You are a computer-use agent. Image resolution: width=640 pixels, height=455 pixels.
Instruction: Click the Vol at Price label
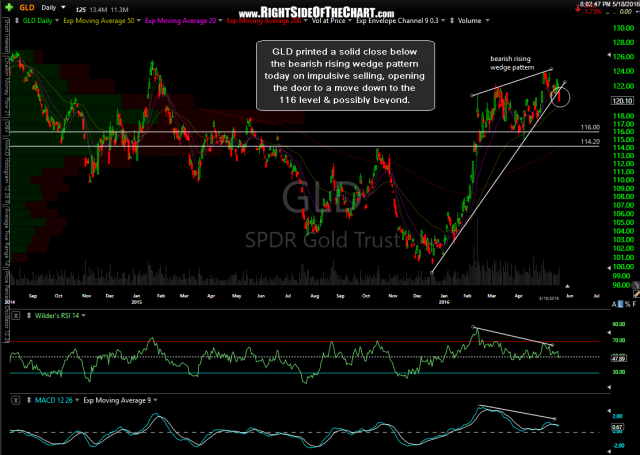329,20
